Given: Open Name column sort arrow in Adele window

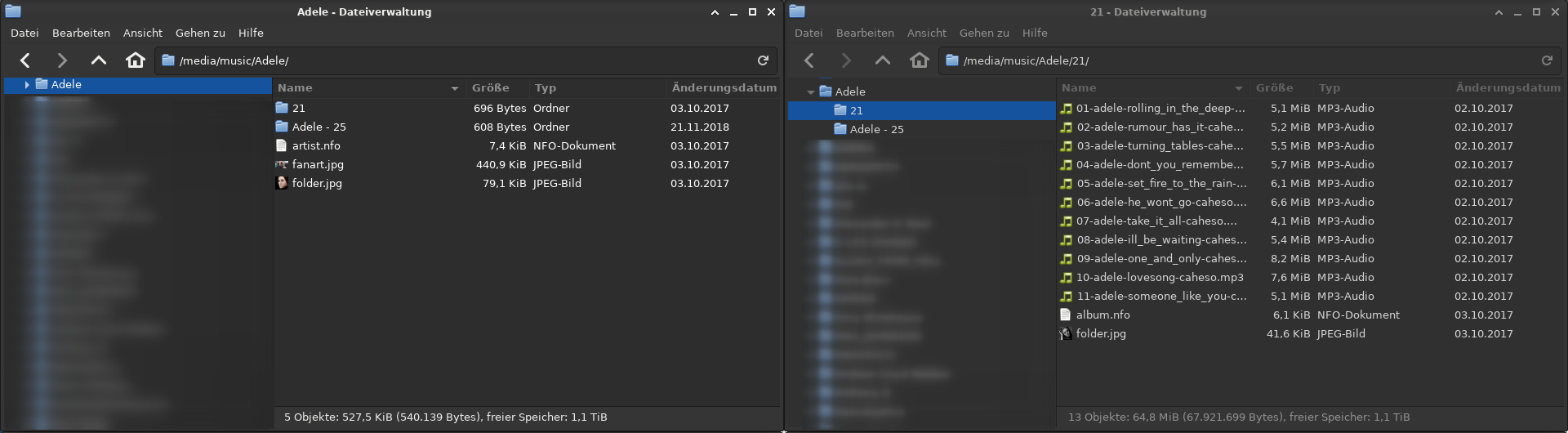Looking at the screenshot, I should coord(455,88).
